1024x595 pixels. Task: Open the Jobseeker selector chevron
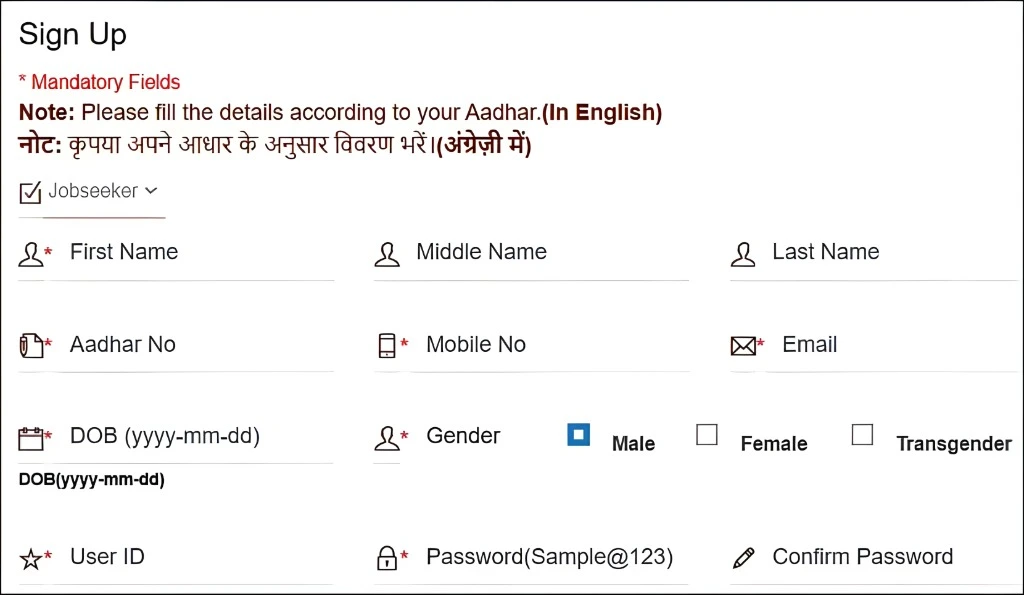click(x=152, y=191)
